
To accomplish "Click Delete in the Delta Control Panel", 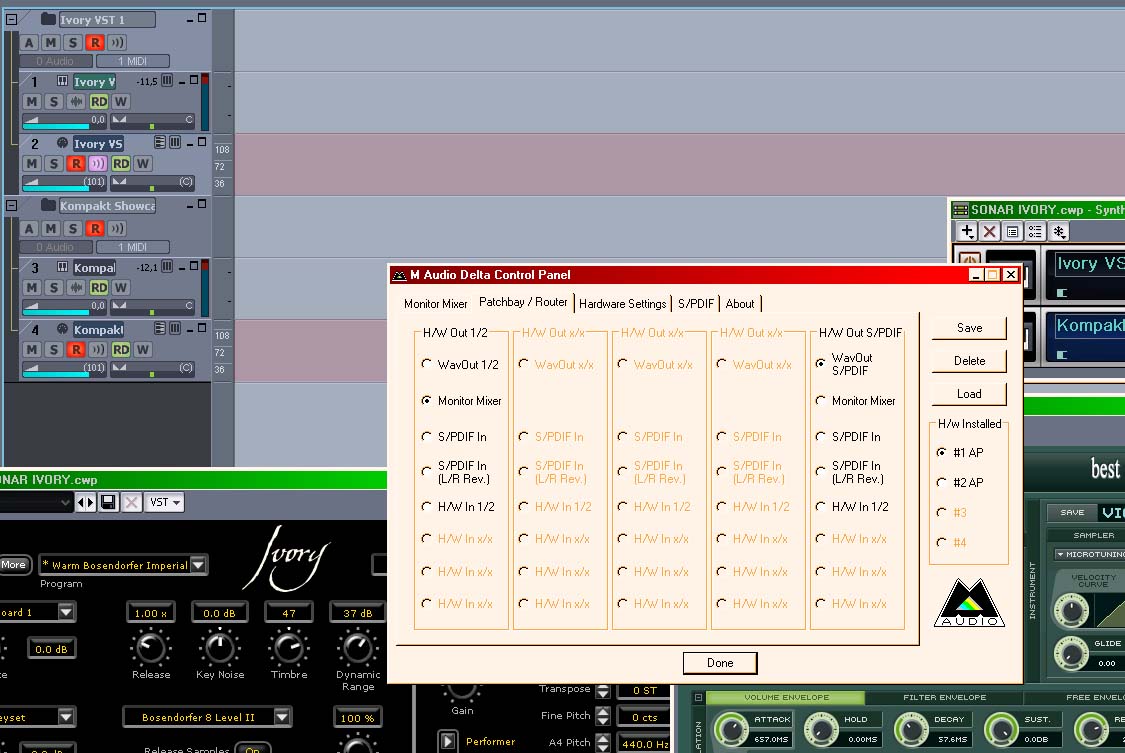I will click(x=969, y=361).
